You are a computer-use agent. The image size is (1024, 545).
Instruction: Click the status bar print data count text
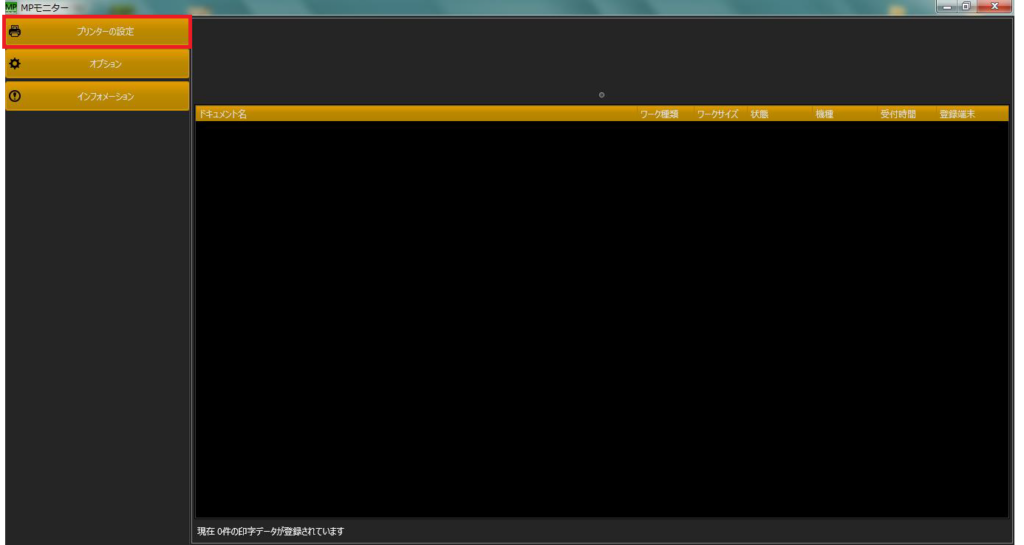click(x=271, y=531)
